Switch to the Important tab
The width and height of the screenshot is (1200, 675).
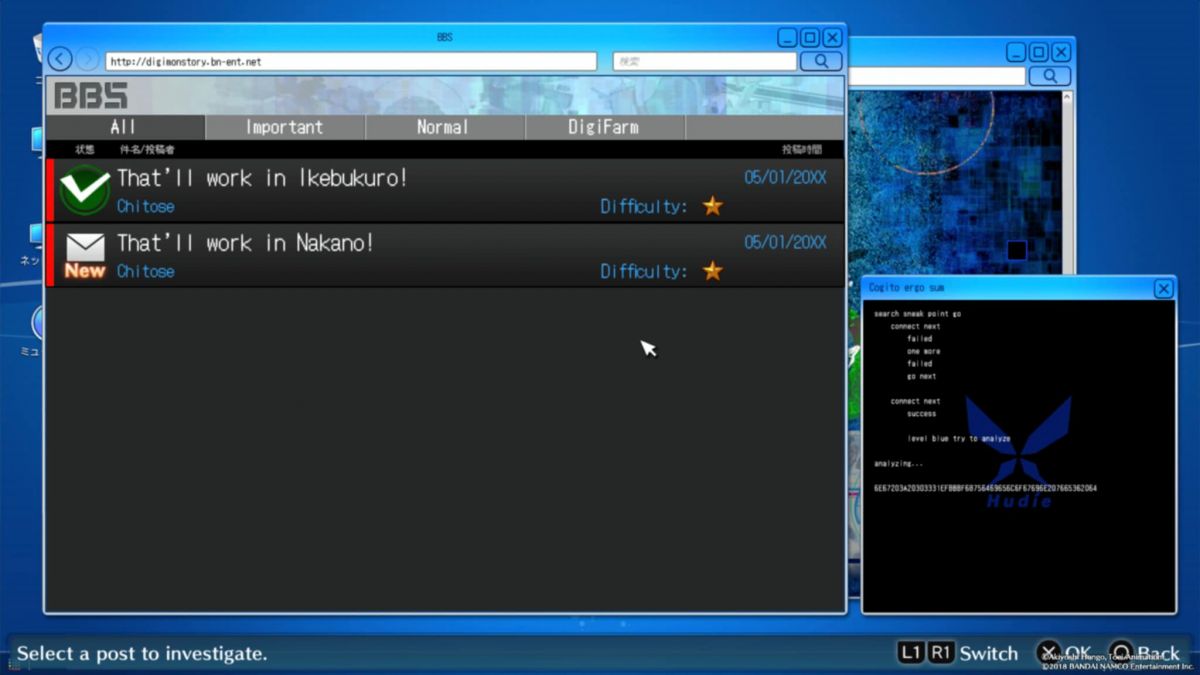[x=285, y=127]
